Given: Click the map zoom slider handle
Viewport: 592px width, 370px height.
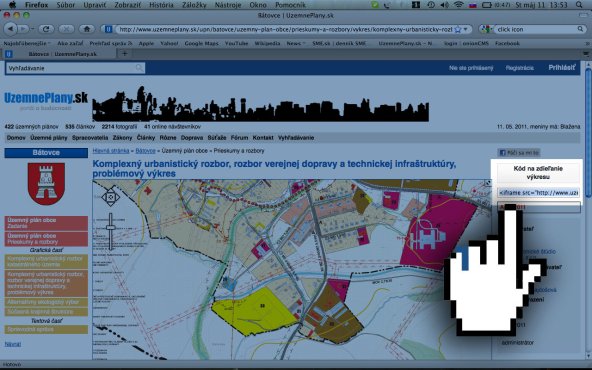Looking at the screenshot, I should (x=110, y=227).
